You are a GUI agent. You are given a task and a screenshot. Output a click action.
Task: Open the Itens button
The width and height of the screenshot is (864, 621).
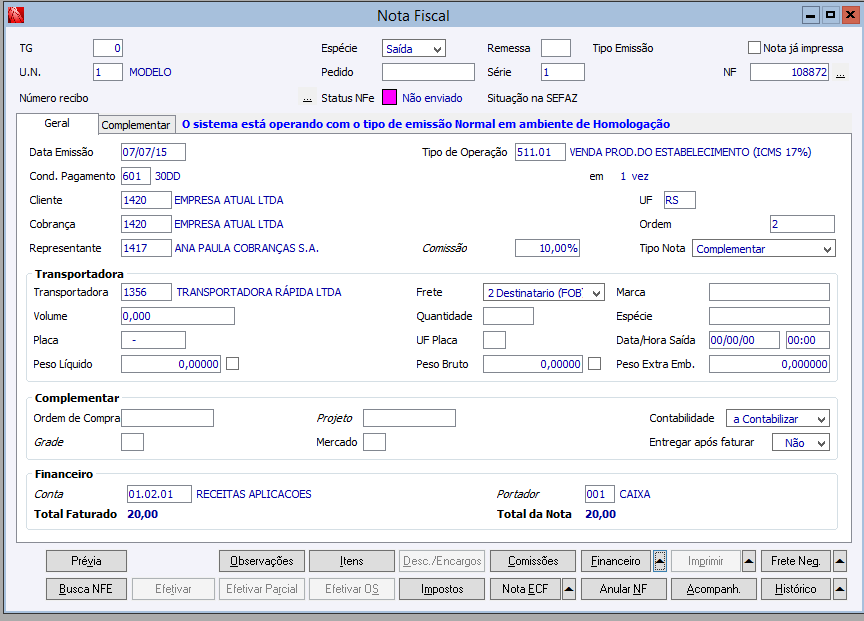[x=352, y=561]
